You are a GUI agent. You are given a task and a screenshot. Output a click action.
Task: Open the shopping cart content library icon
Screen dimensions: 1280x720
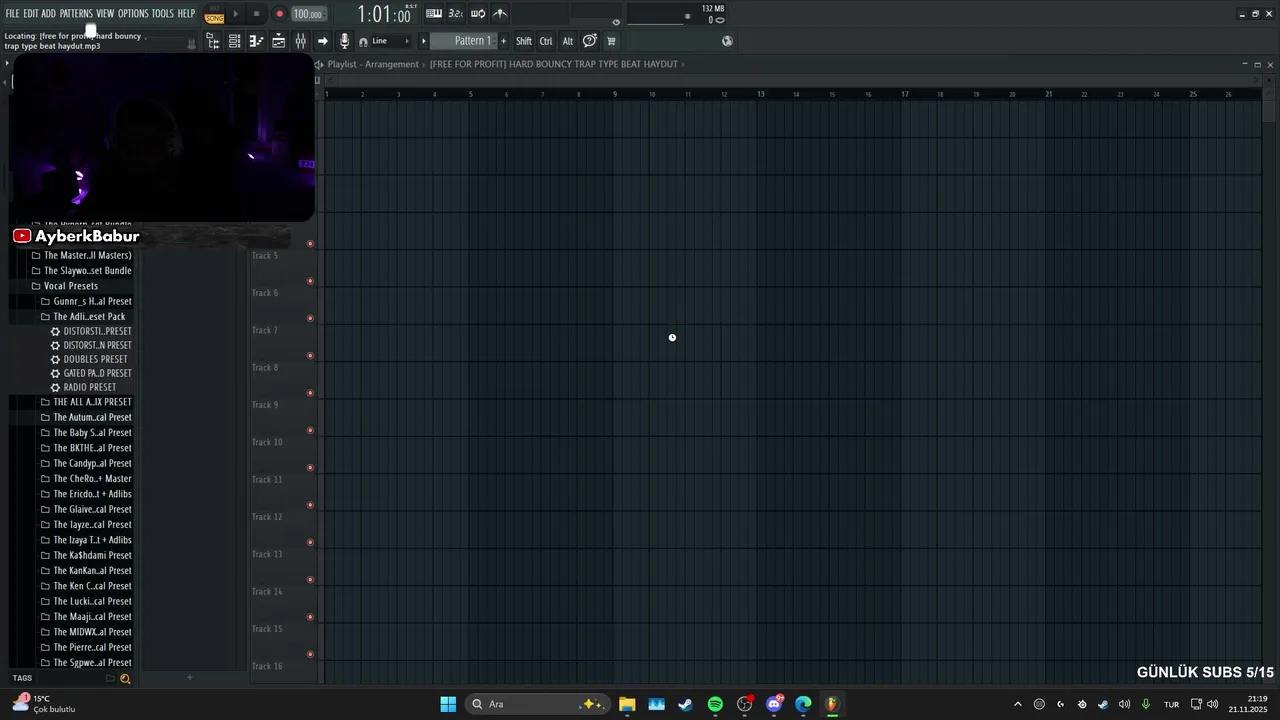pos(611,41)
